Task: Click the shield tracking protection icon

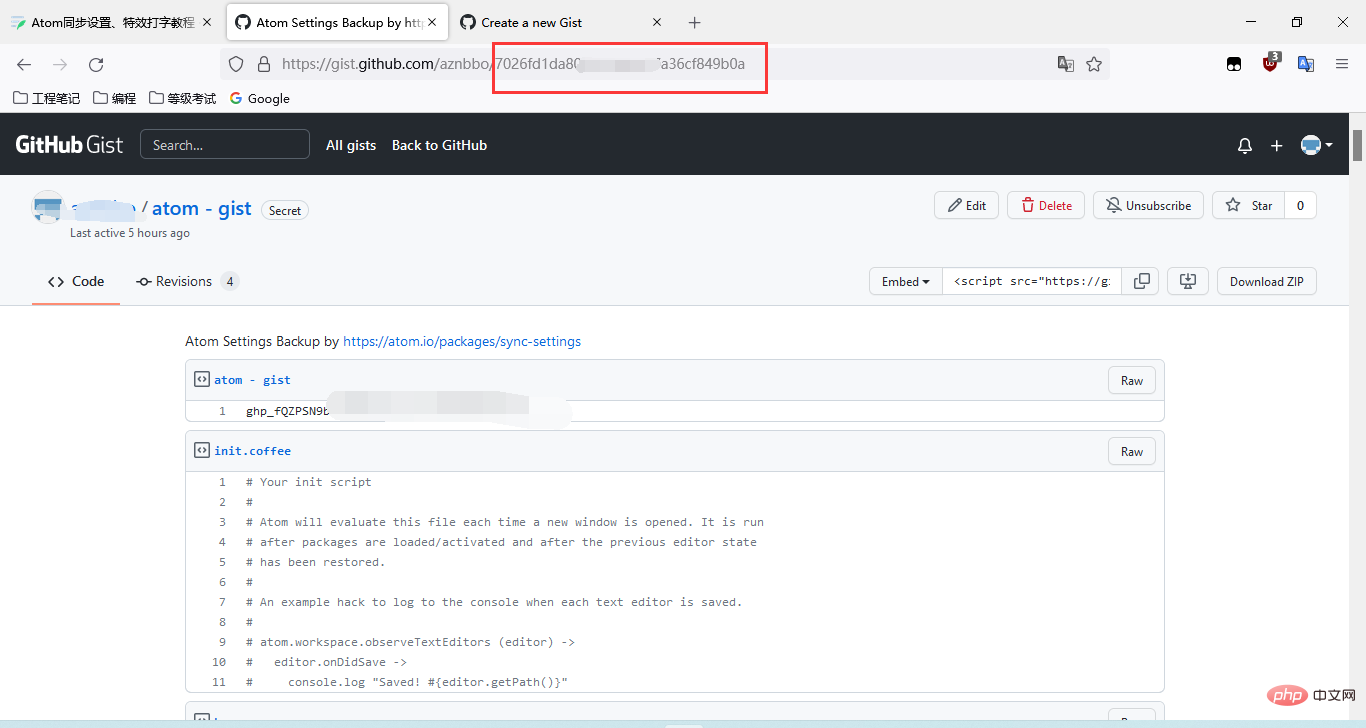Action: 236,64
